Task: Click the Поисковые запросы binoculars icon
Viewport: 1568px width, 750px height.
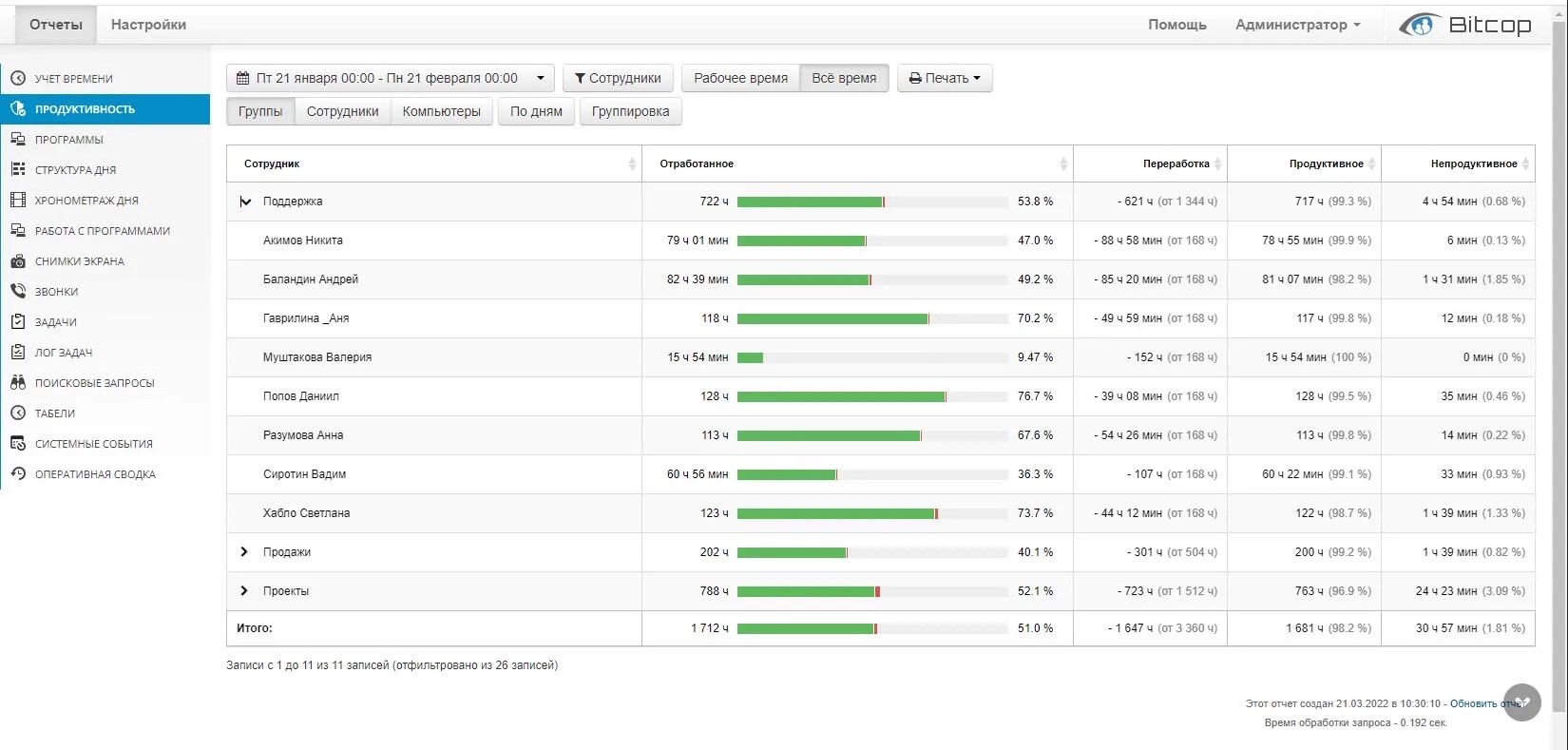Action: pyautogui.click(x=17, y=383)
